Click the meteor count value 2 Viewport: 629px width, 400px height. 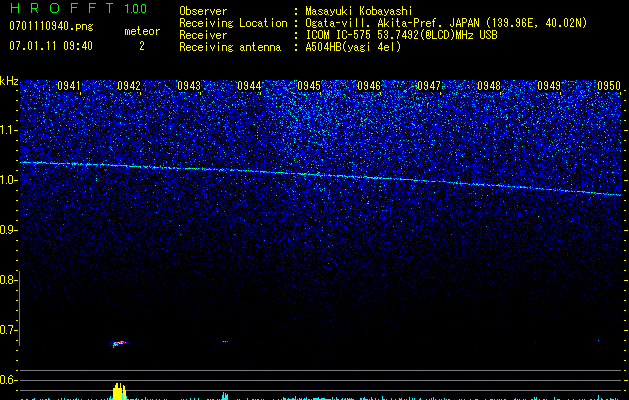(142, 46)
